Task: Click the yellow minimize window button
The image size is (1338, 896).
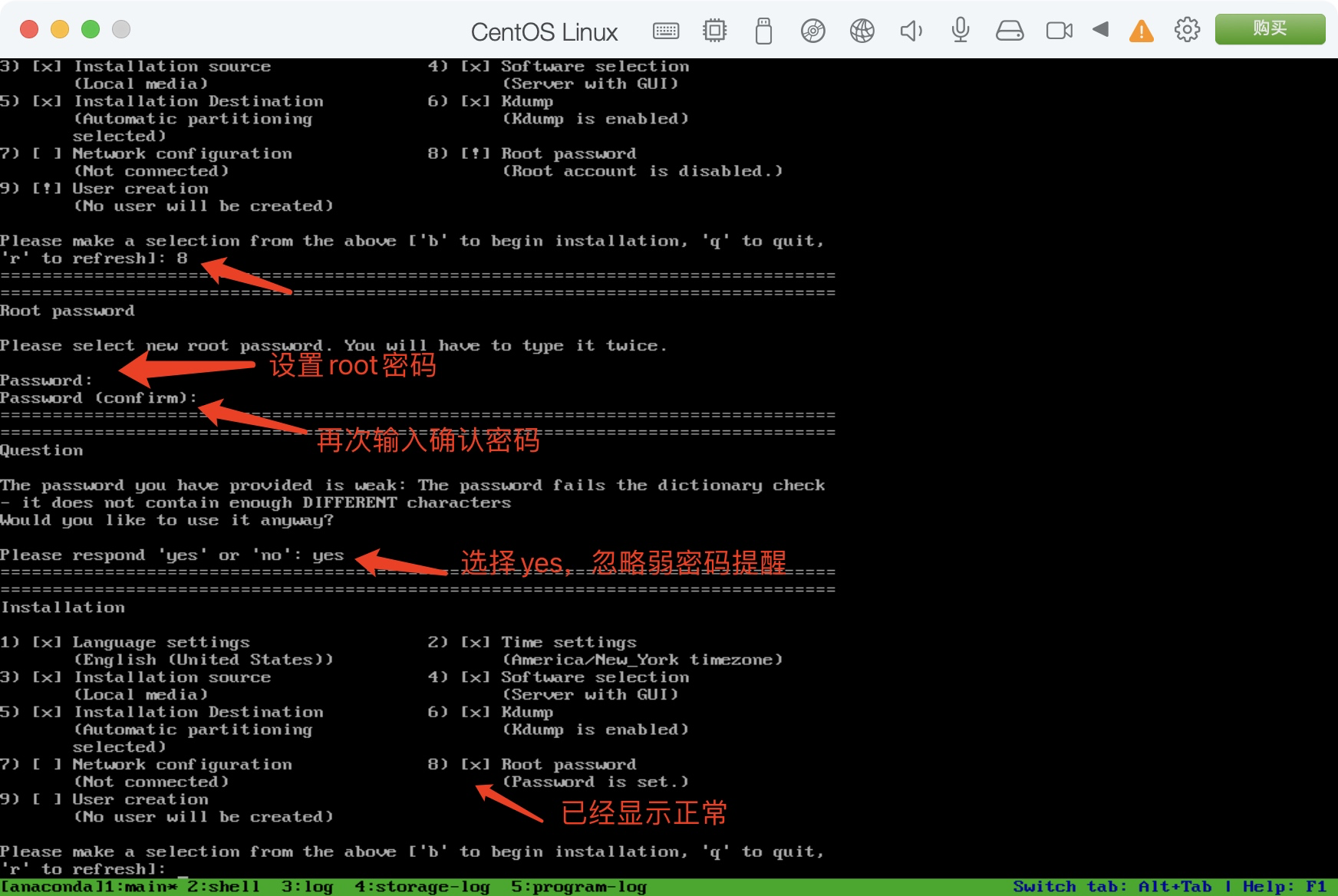Action: (60, 29)
